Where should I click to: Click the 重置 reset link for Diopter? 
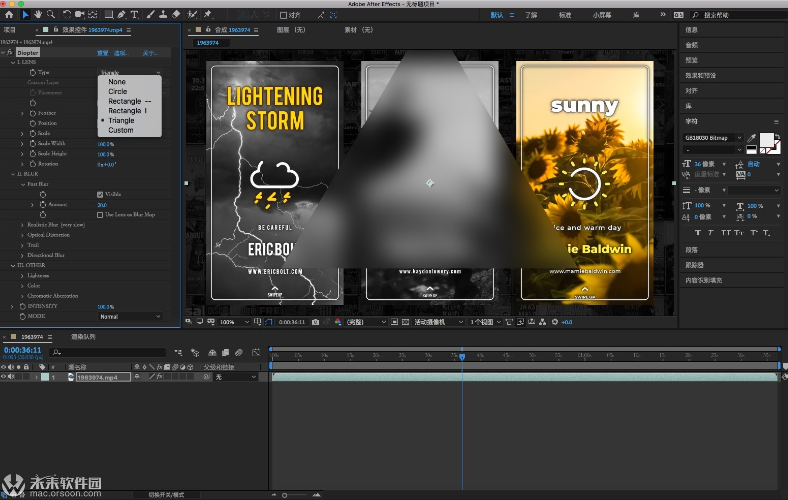point(102,52)
